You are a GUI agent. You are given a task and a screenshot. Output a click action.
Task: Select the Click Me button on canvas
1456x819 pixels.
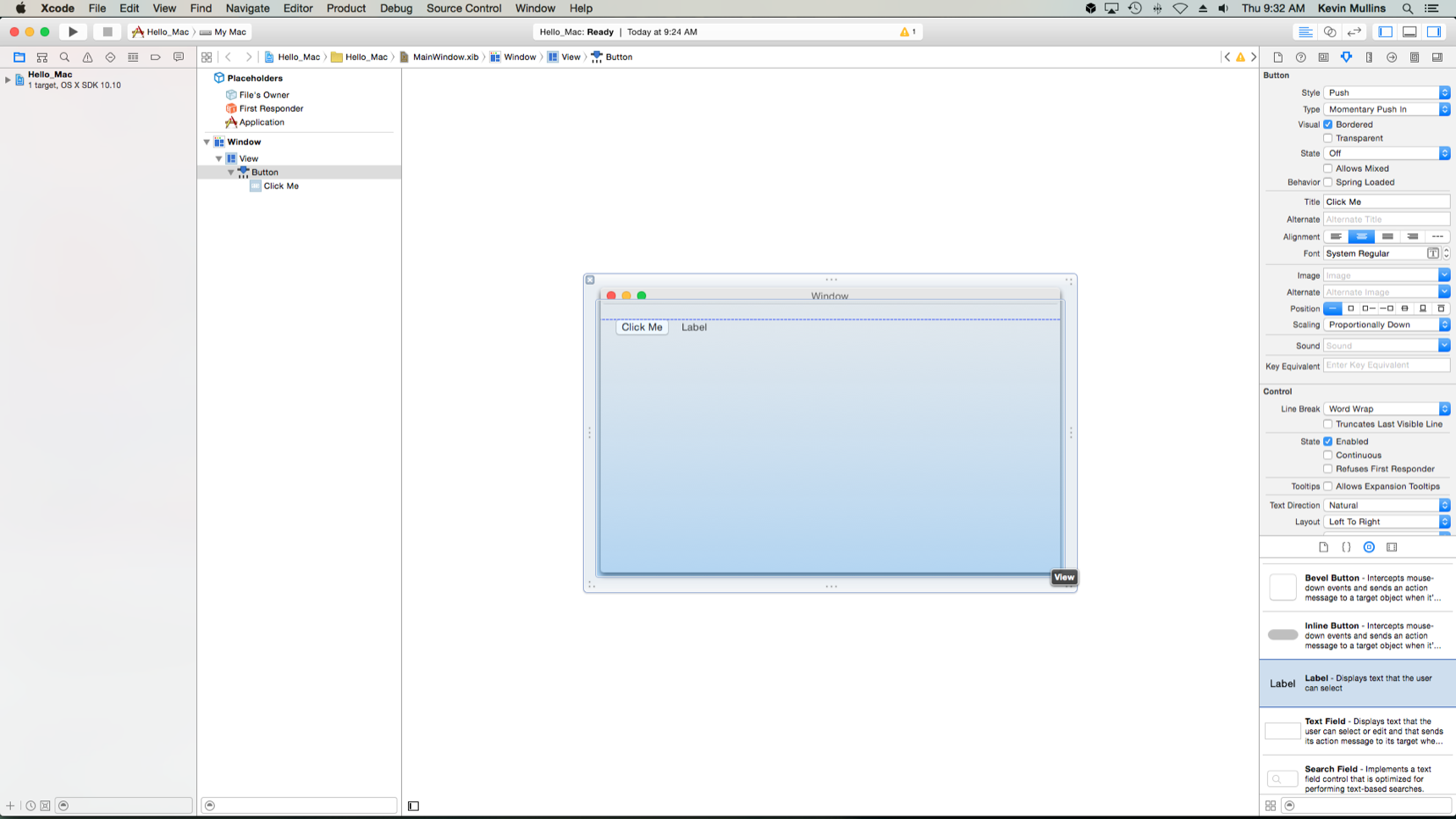642,327
